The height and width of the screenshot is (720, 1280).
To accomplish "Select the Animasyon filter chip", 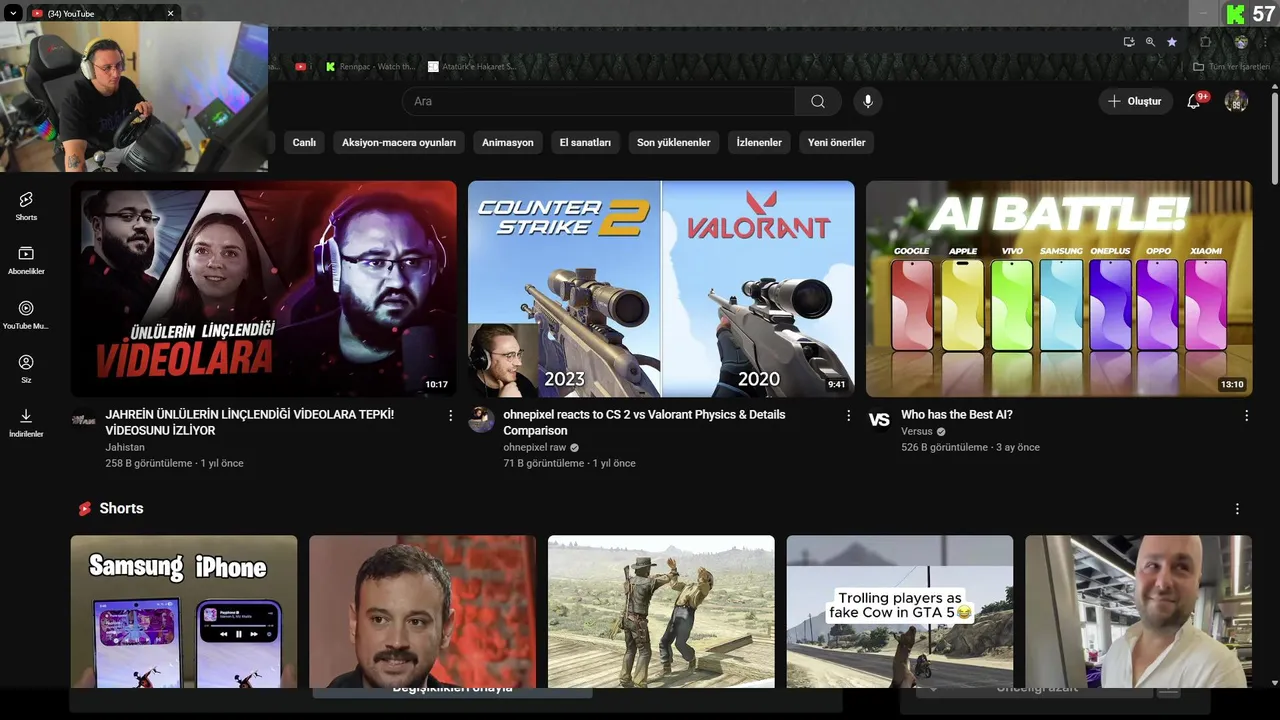I will click(x=508, y=142).
